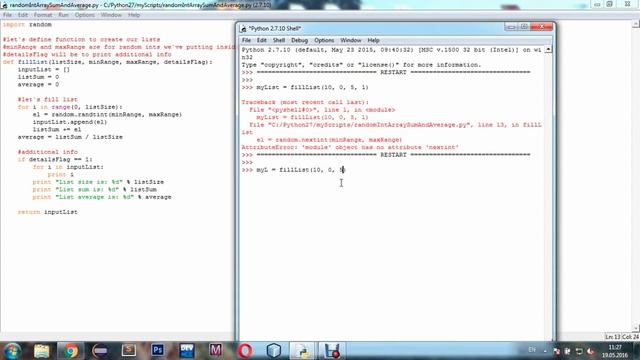
Task: Maximize the Python Shell window
Action: coord(524,27)
